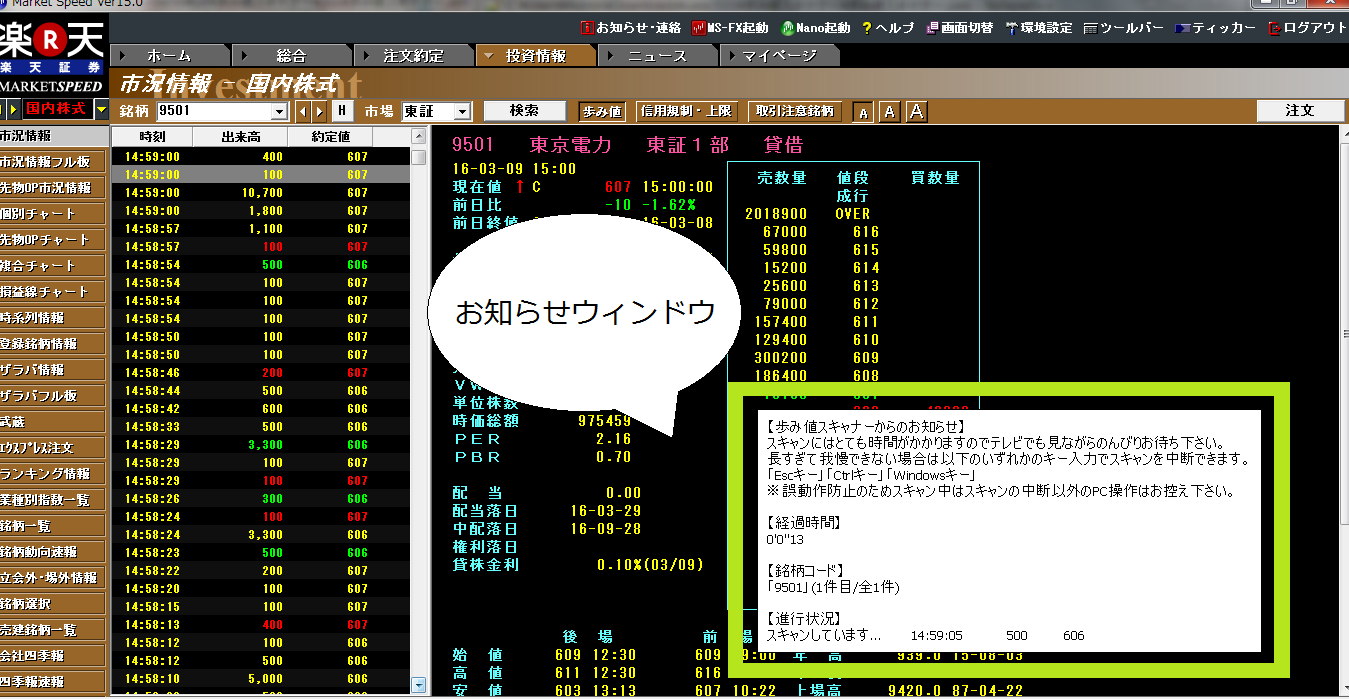Open ザラバ情報 from sidebar
This screenshot has height=699, width=1349.
(53, 370)
